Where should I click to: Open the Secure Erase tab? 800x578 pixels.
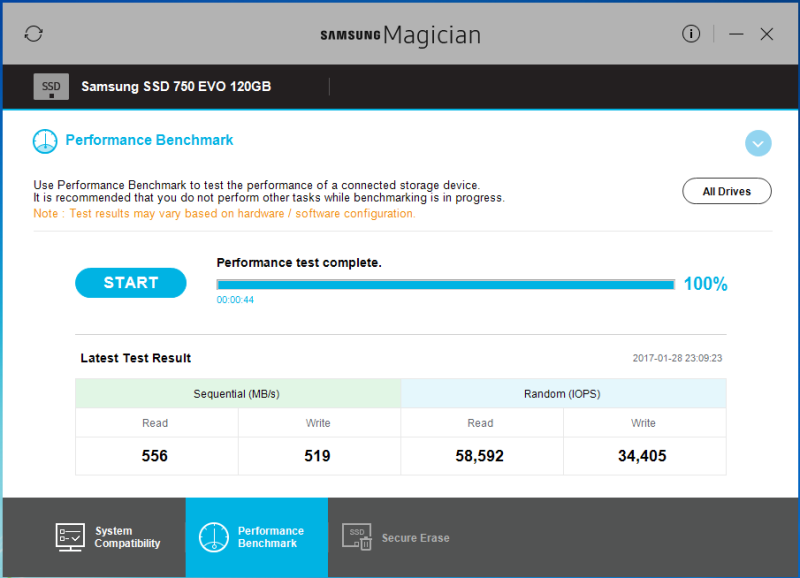[x=396, y=538]
